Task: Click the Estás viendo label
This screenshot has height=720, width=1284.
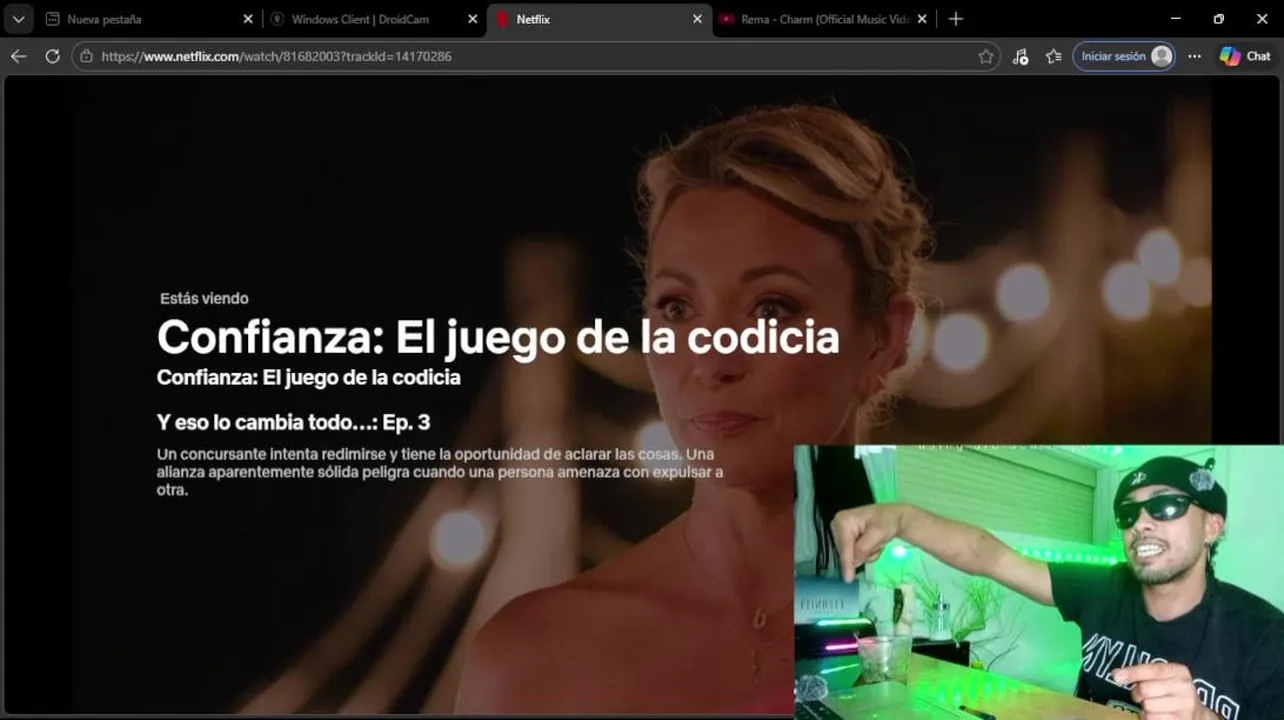Action: (x=204, y=298)
